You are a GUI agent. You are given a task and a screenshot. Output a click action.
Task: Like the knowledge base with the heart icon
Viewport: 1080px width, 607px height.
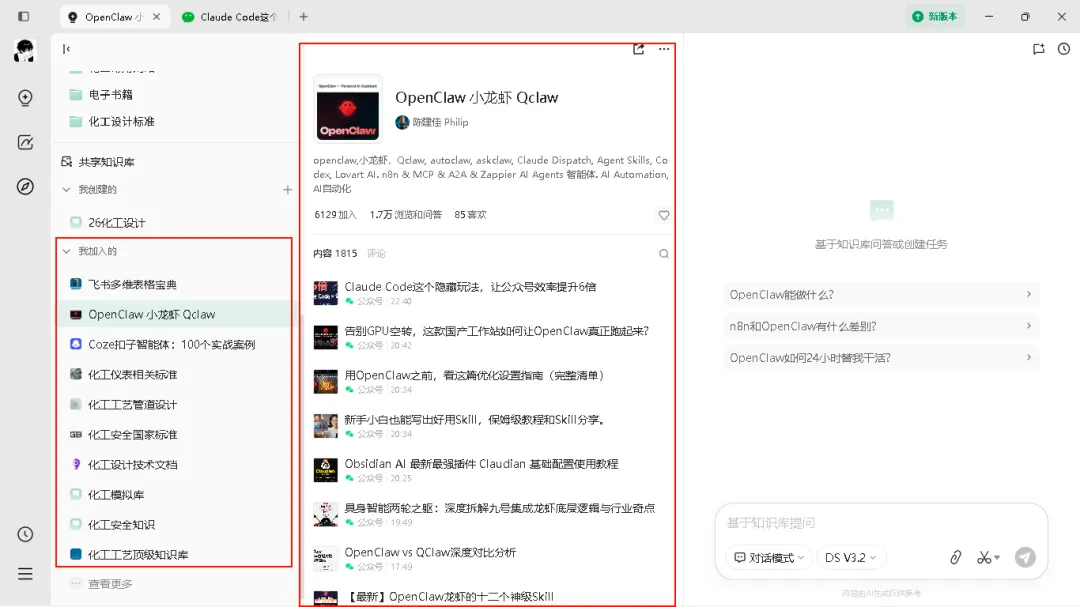point(664,215)
